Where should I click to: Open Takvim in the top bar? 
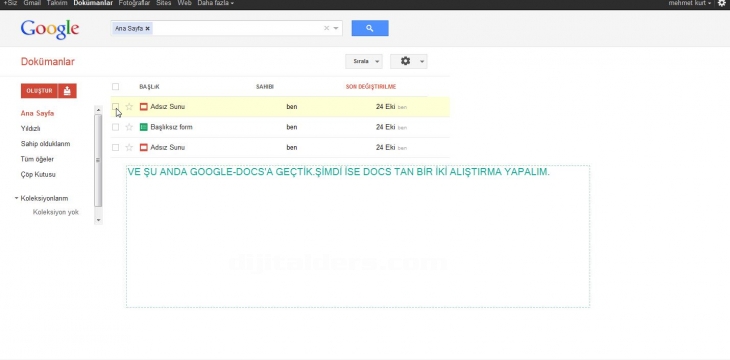(x=57, y=3)
